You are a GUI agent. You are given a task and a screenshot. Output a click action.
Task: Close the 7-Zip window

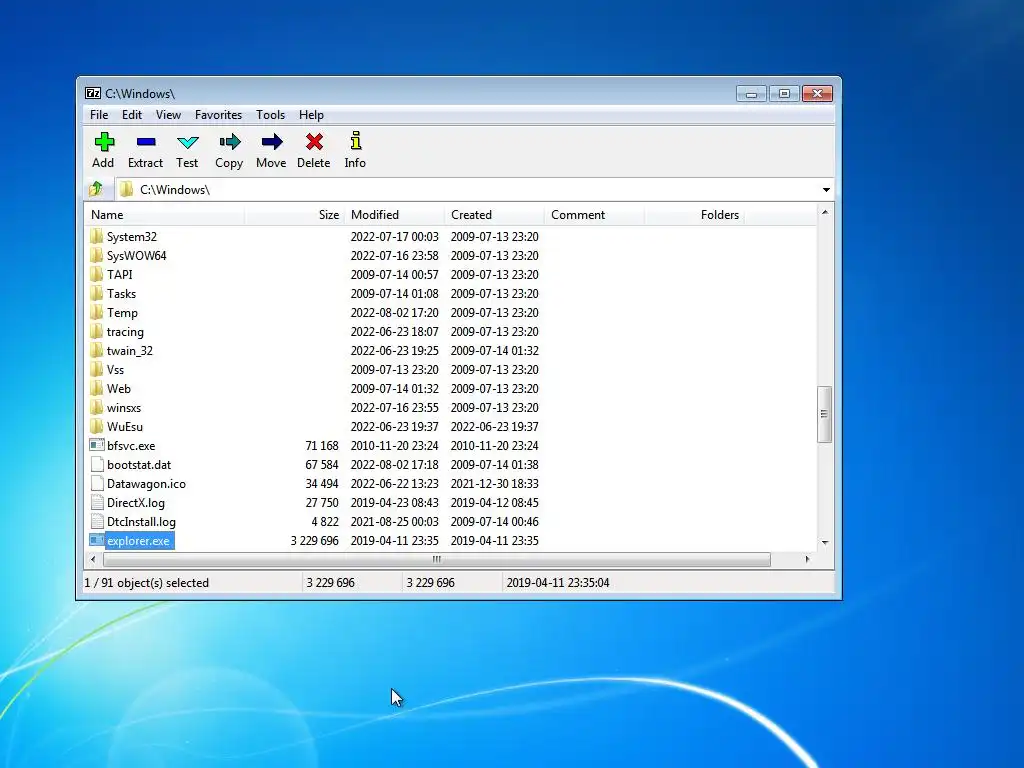click(817, 94)
